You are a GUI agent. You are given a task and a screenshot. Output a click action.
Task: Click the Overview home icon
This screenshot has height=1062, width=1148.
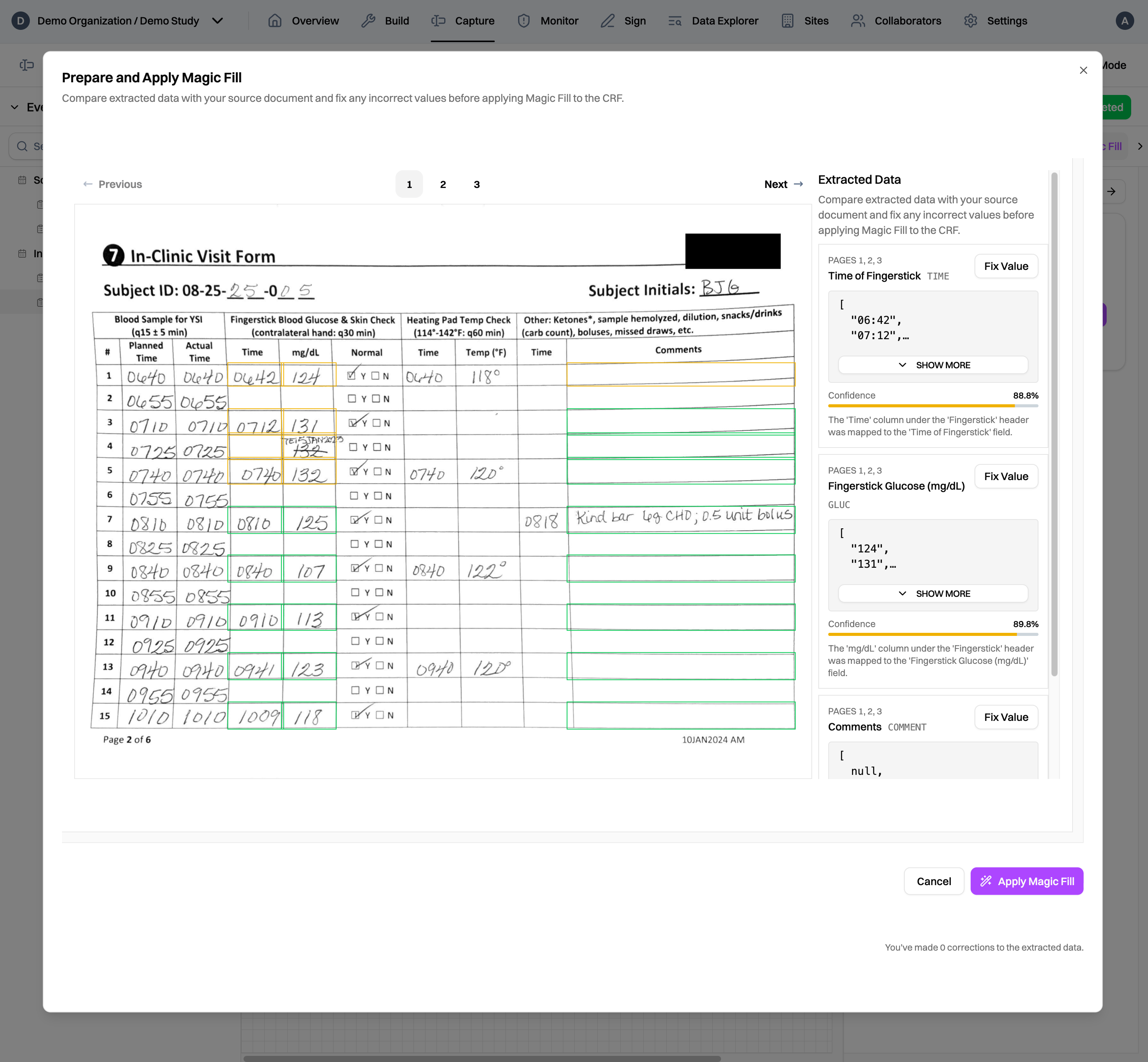(275, 21)
